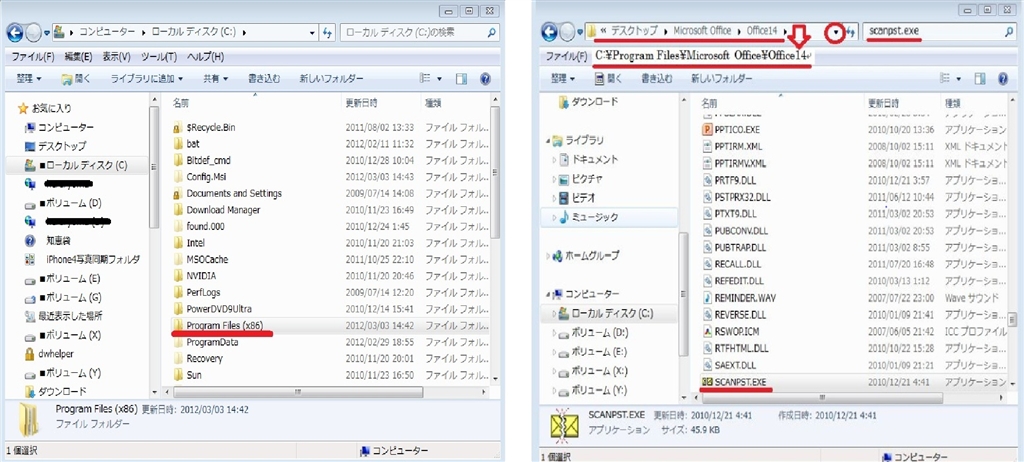Image resolution: width=1024 pixels, height=462 pixels.
Task: Select the Download Manager folder row
Action: [329, 210]
